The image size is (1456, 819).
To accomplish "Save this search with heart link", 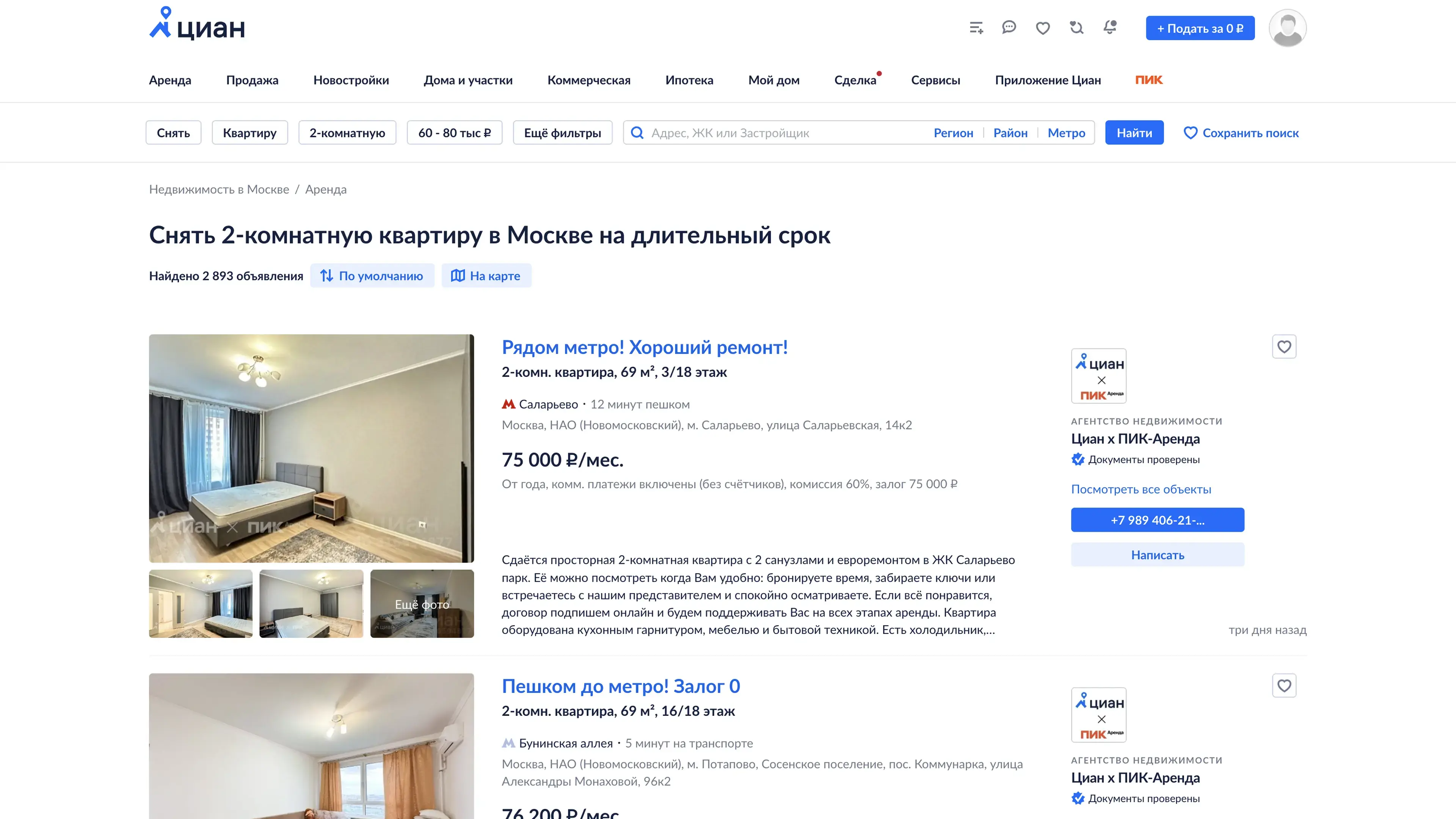I will tap(1241, 133).
